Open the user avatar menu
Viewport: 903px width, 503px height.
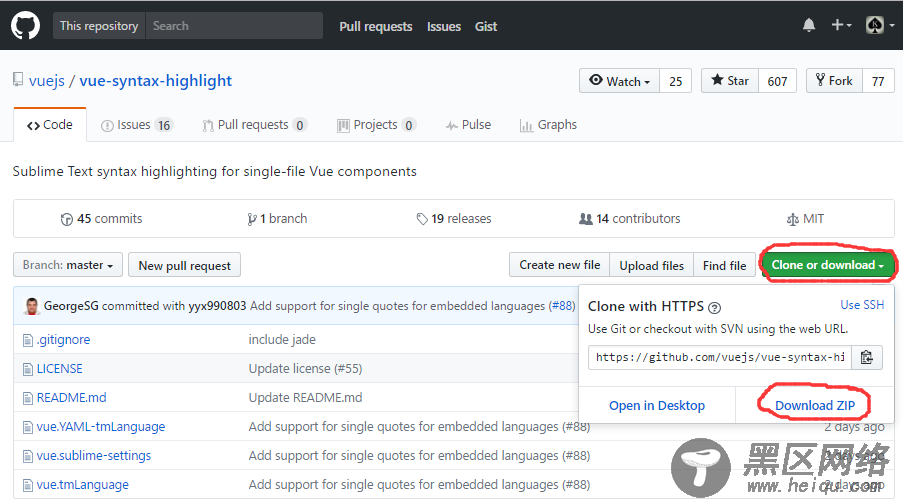tap(880, 25)
